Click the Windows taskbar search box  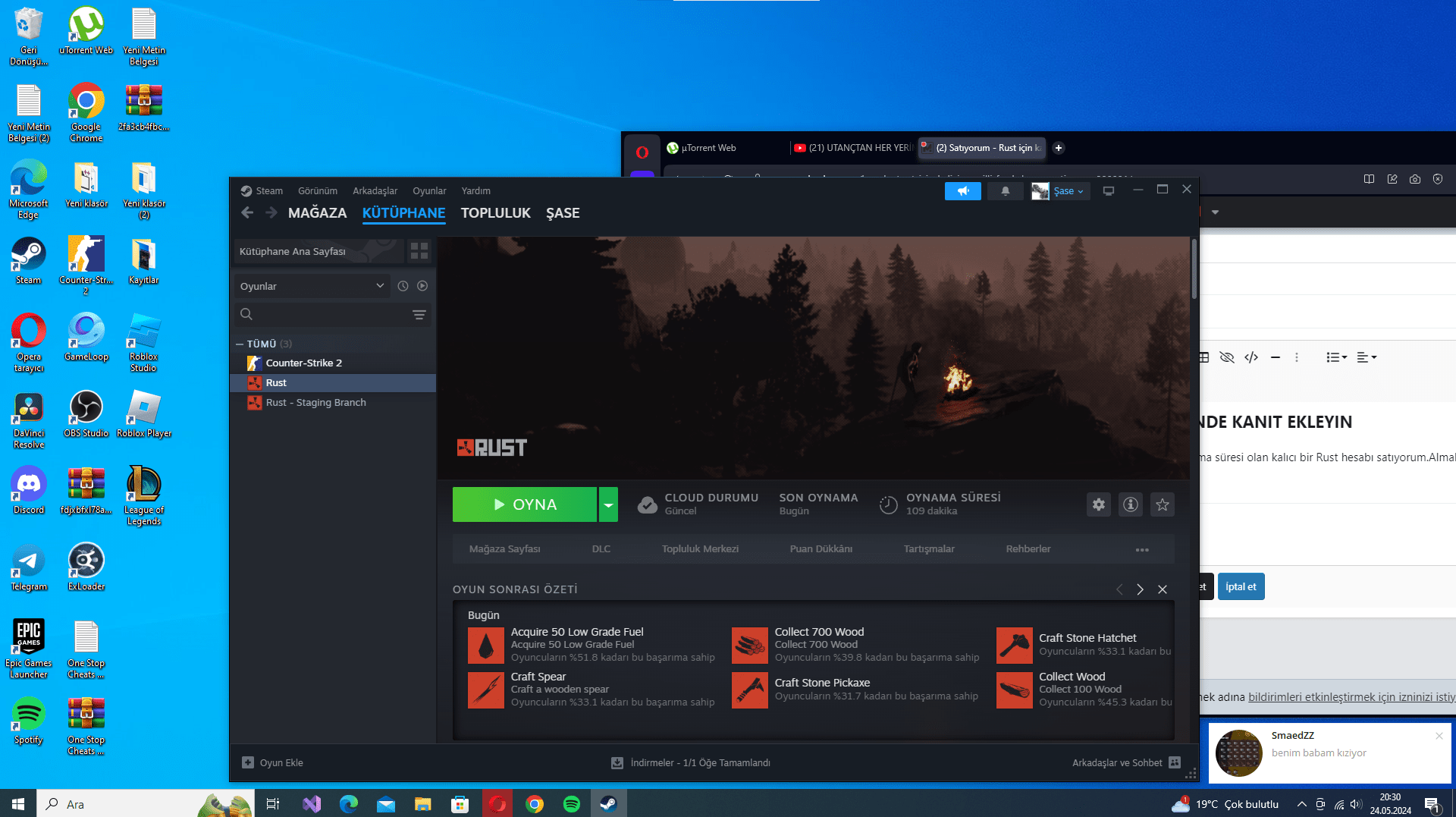tap(146, 804)
